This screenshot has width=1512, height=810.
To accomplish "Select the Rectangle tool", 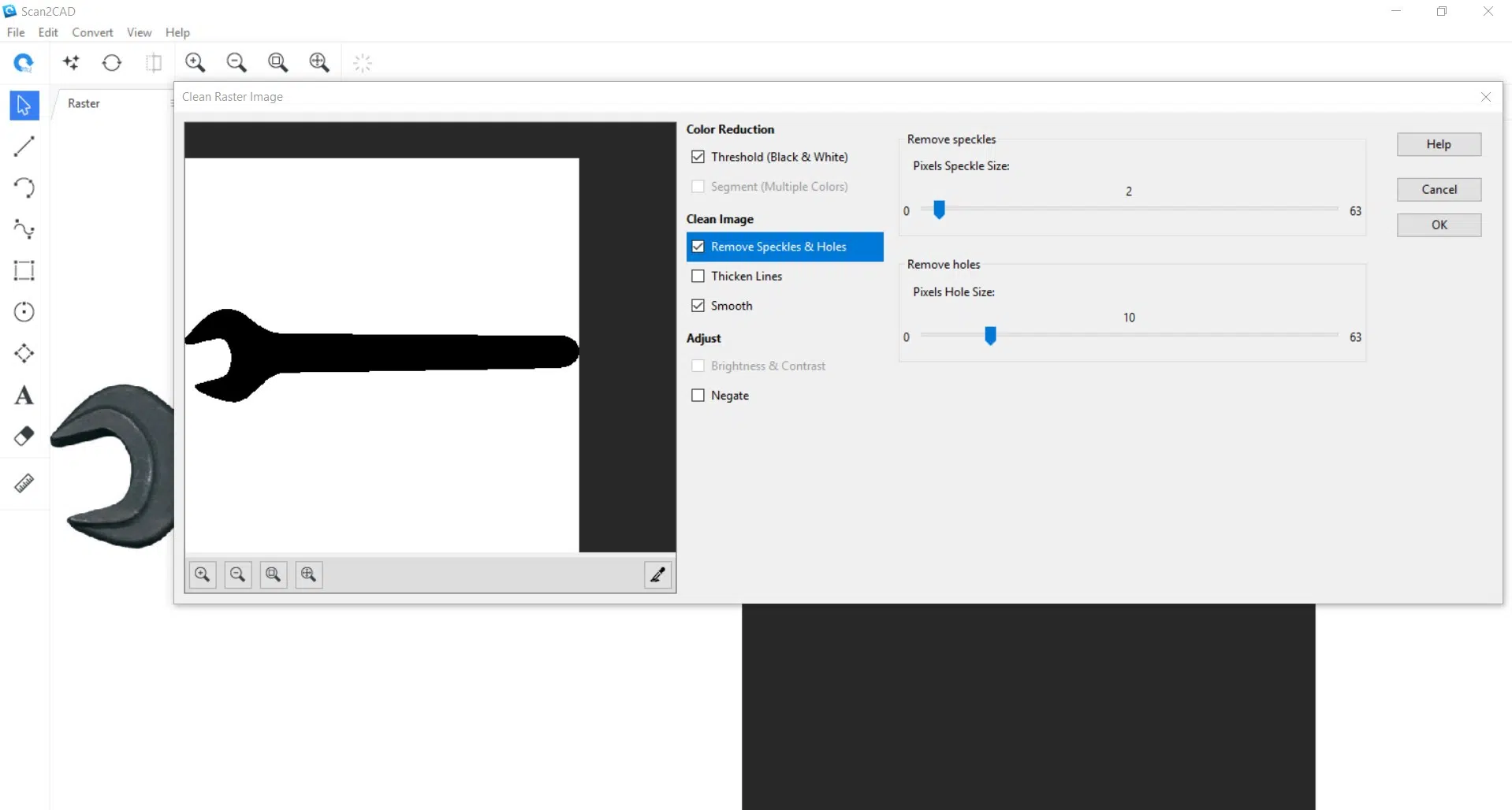I will pyautogui.click(x=24, y=271).
